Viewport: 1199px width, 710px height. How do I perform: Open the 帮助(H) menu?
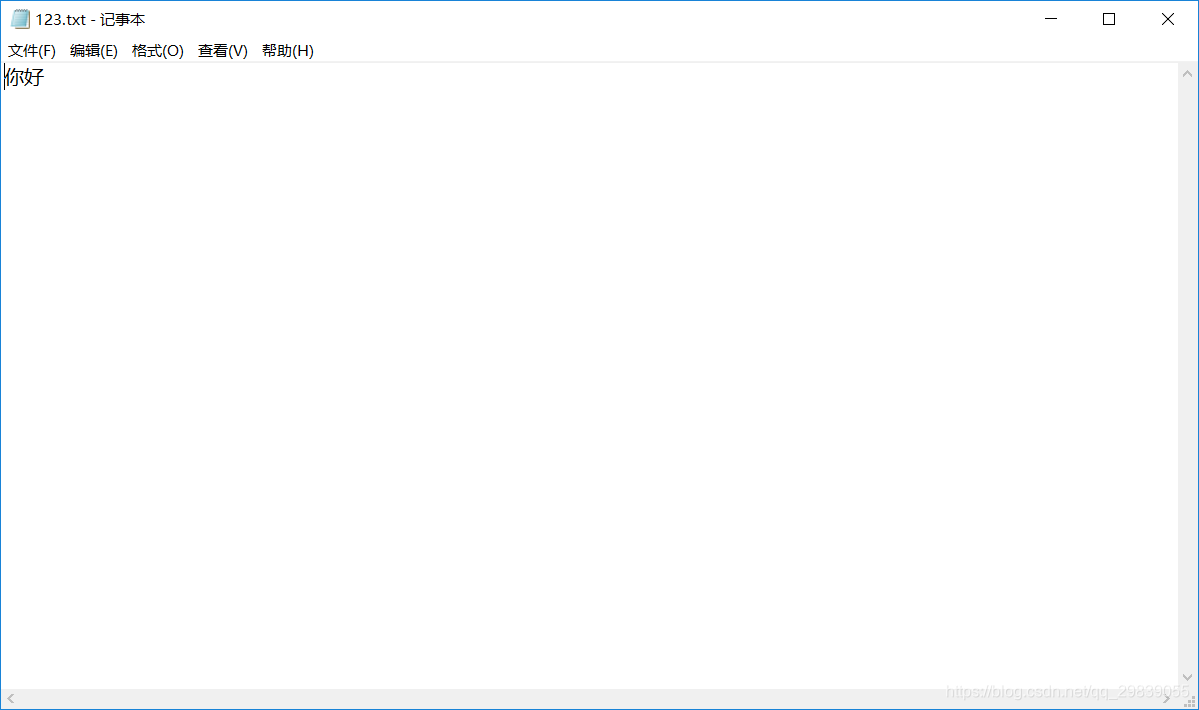coord(288,50)
